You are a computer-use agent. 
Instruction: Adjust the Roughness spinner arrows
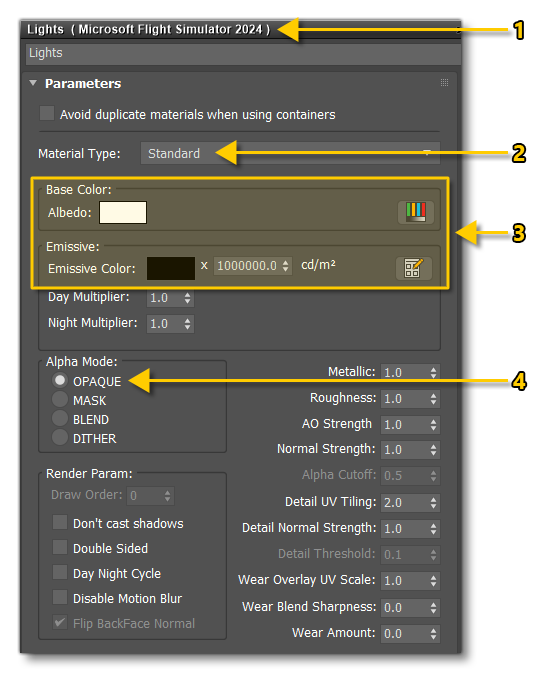pyautogui.click(x=434, y=399)
